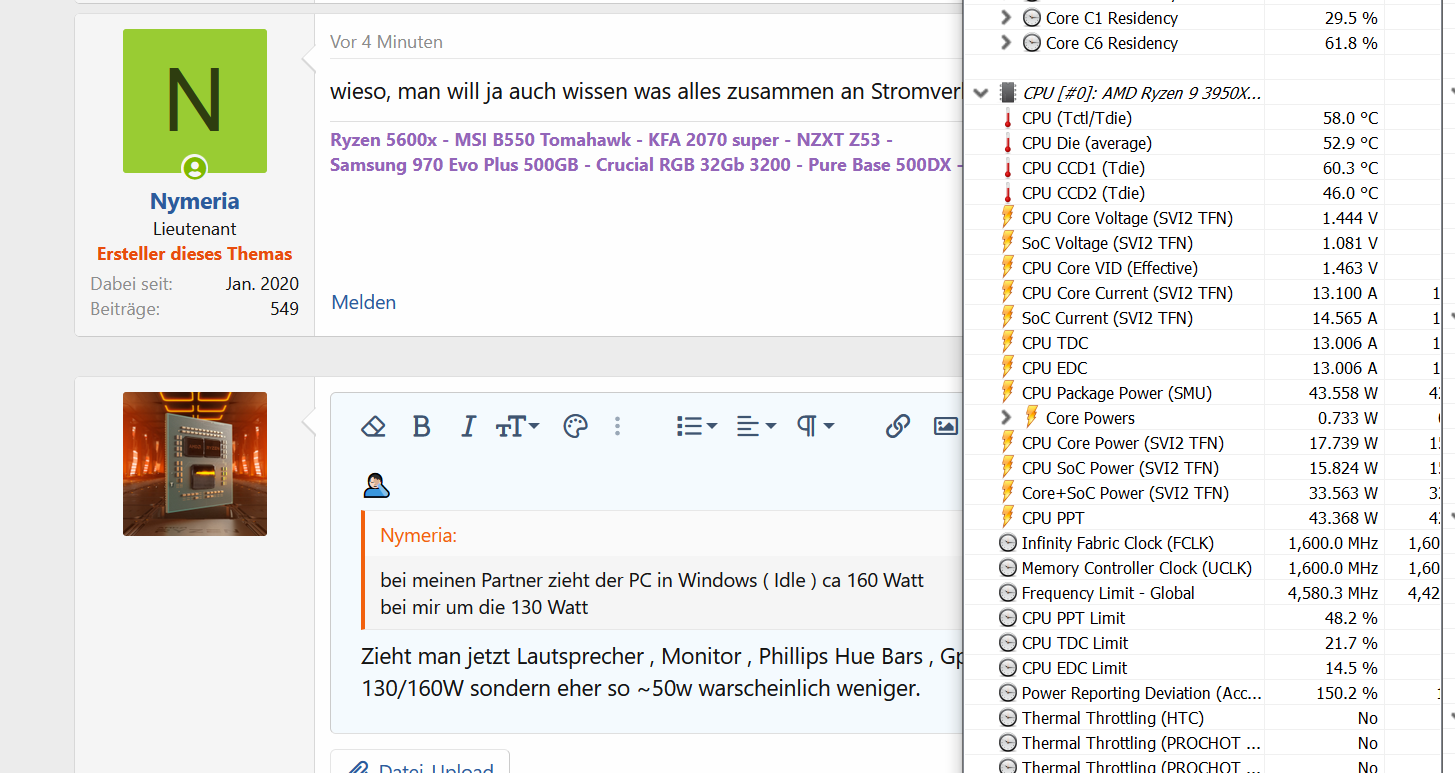Click the insert image icon in editor
This screenshot has width=1455, height=773.
click(946, 427)
